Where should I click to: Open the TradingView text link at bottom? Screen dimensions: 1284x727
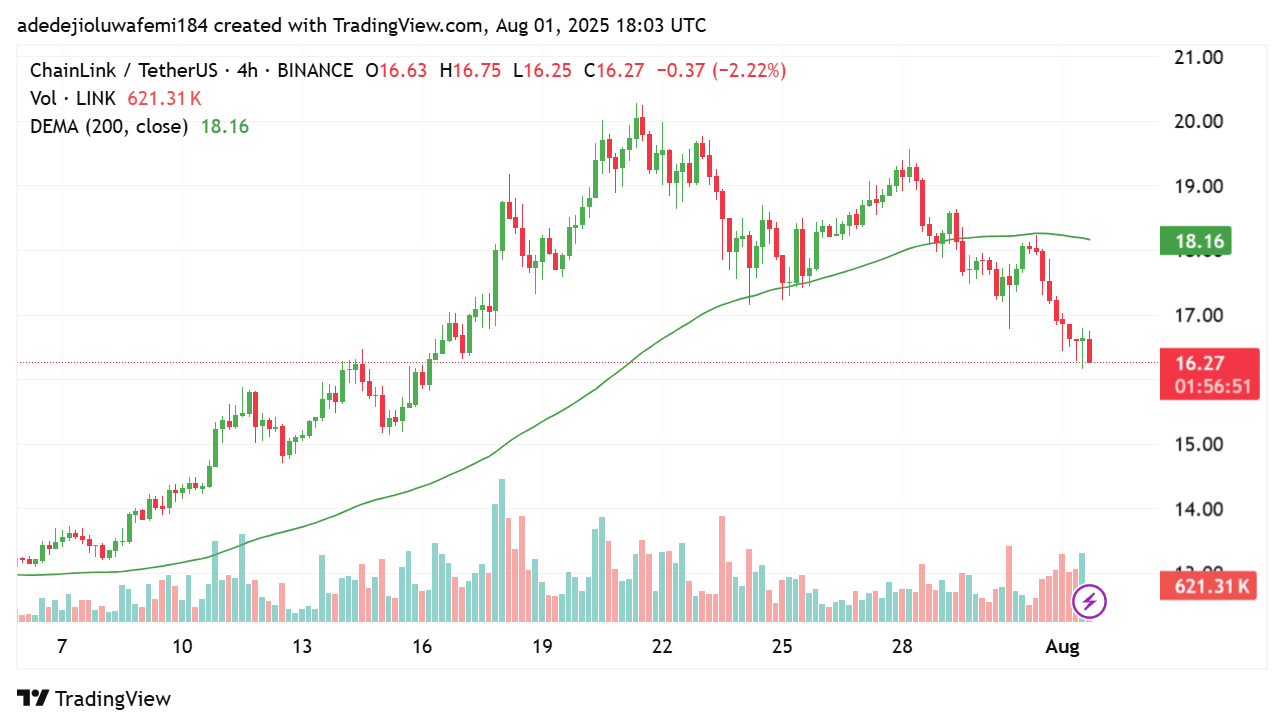click(x=113, y=699)
